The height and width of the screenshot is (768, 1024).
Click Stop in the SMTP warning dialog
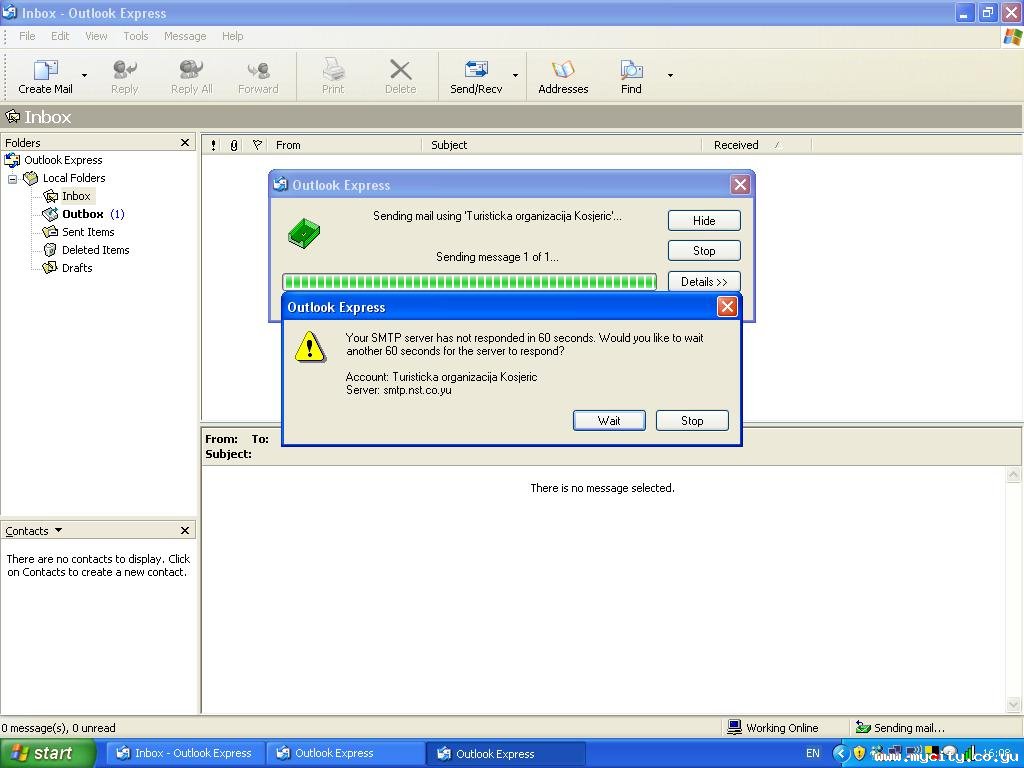tap(692, 421)
